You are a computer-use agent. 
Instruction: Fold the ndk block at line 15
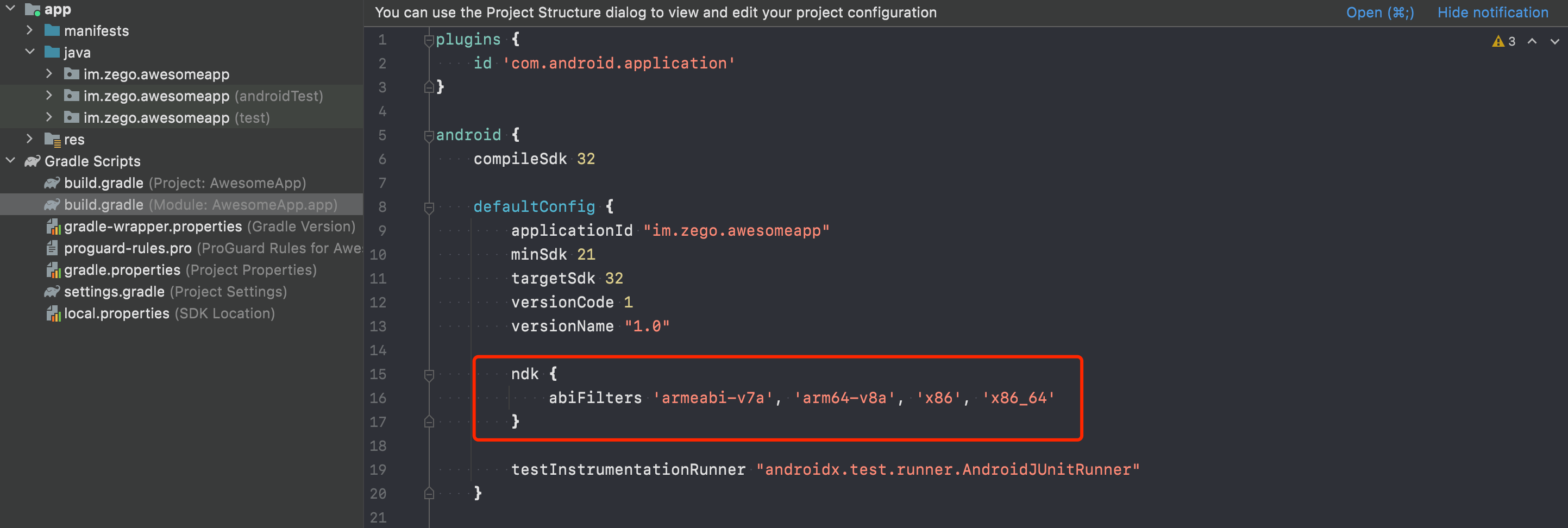pyautogui.click(x=429, y=375)
